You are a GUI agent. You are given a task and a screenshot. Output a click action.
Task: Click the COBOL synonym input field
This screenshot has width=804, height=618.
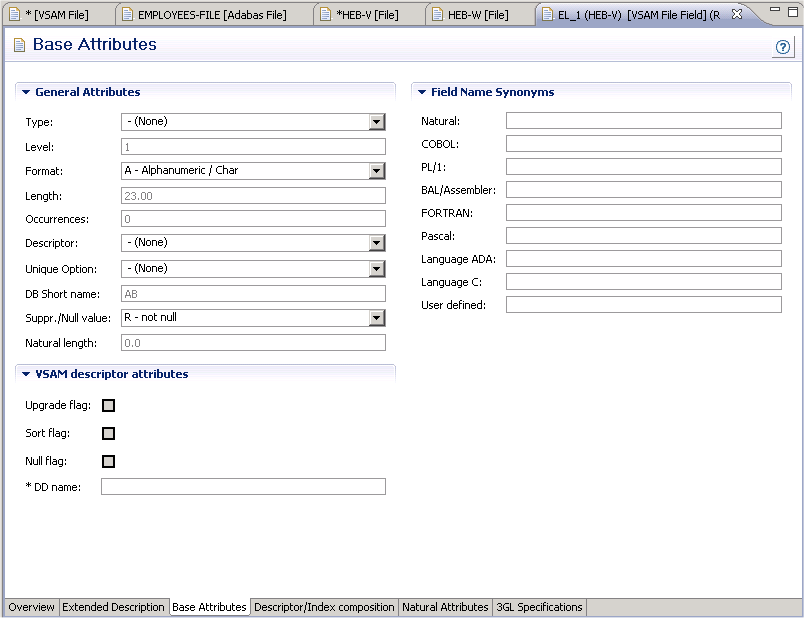pyautogui.click(x=644, y=143)
